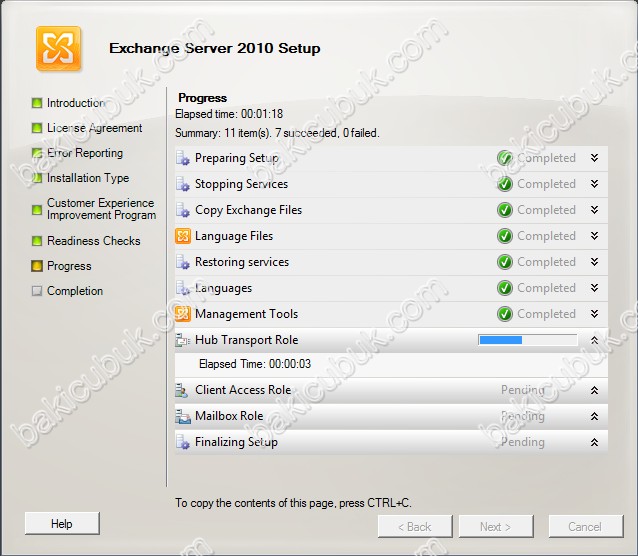Image resolution: width=638 pixels, height=556 pixels.
Task: Select the Completion step
Action: pyautogui.click(x=75, y=291)
